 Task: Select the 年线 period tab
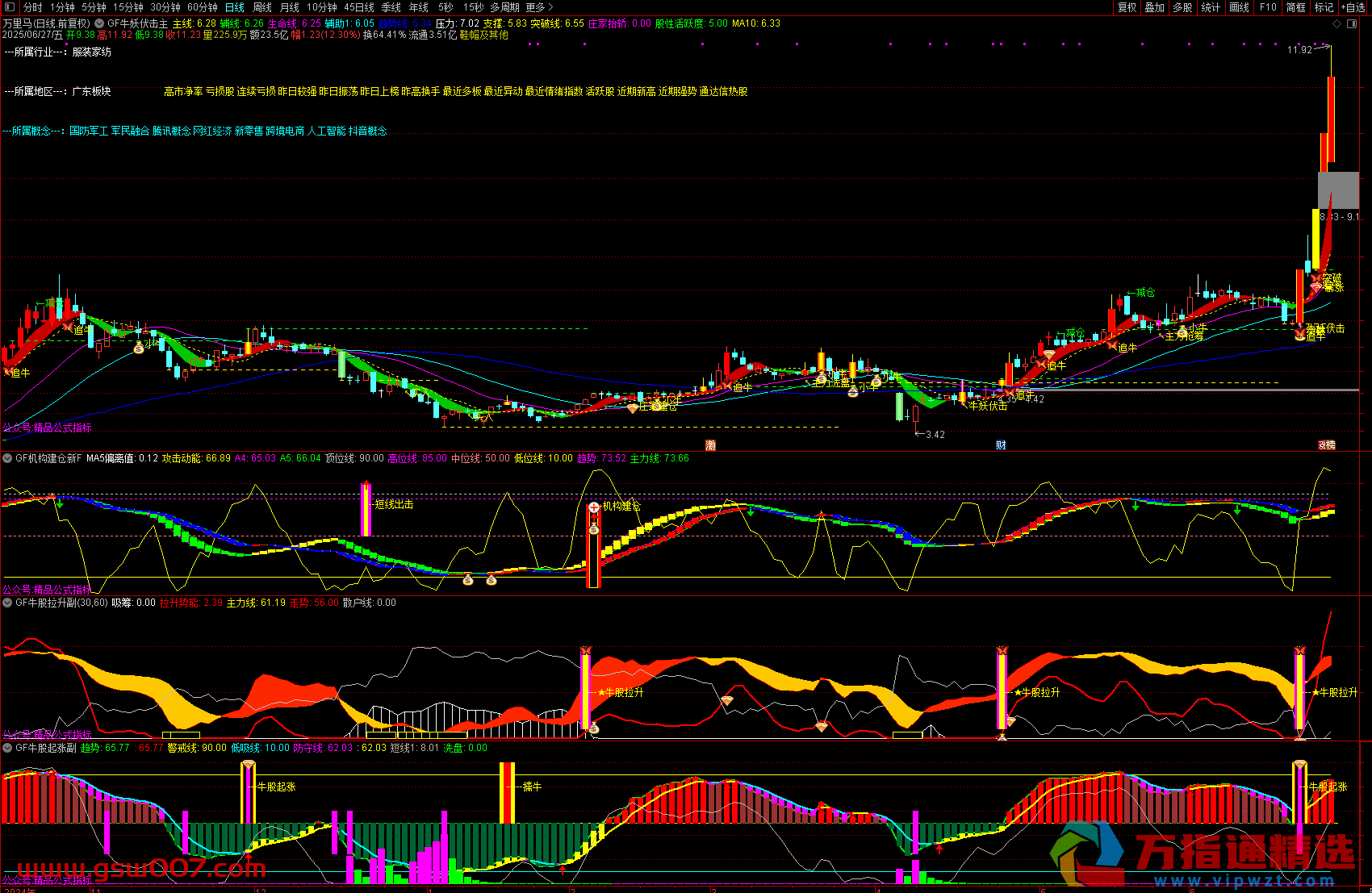point(419,7)
